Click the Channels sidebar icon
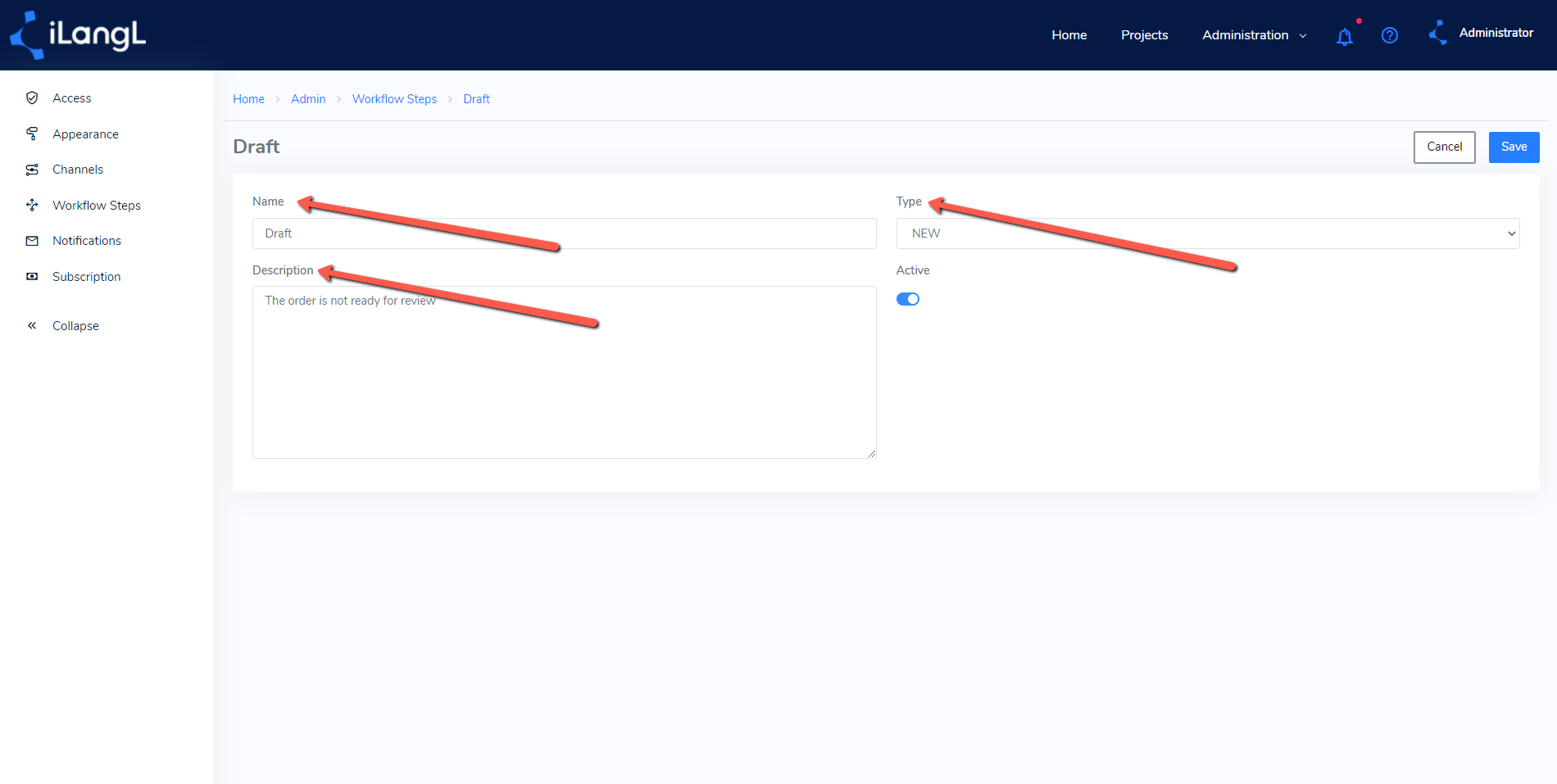The image size is (1557, 784). pyautogui.click(x=32, y=170)
